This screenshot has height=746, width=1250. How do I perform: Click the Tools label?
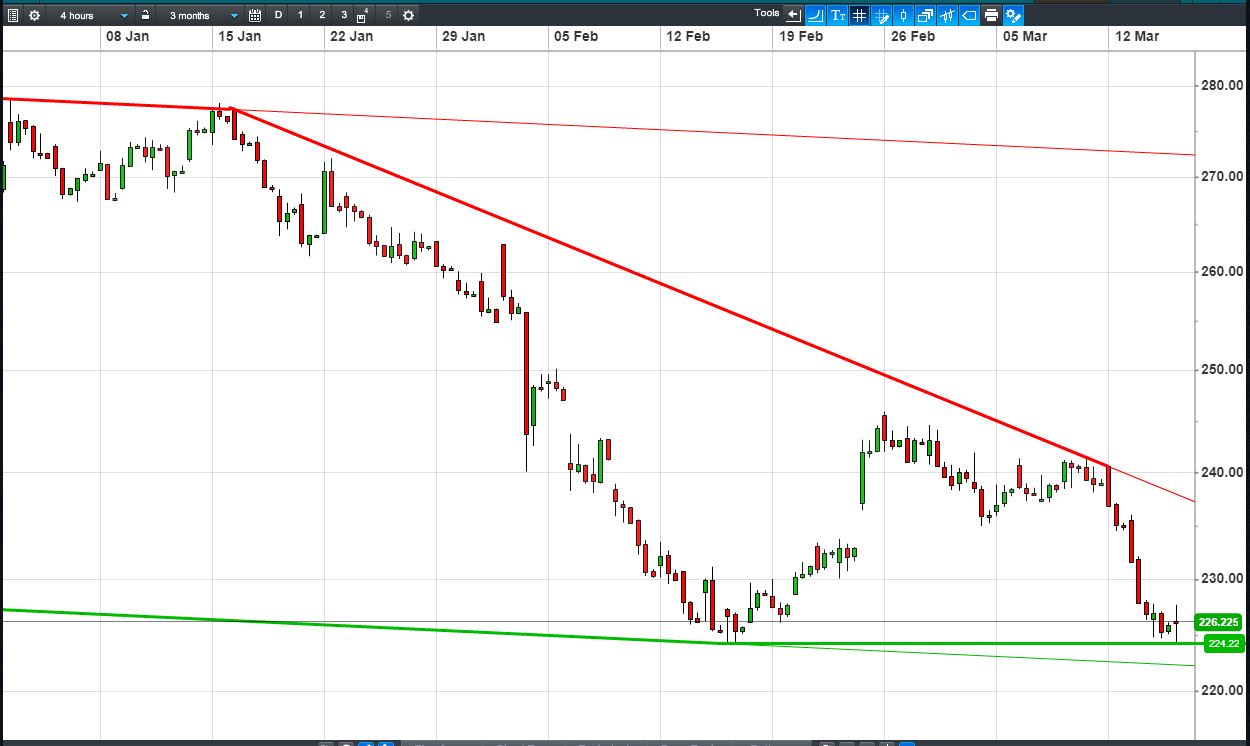tap(767, 13)
